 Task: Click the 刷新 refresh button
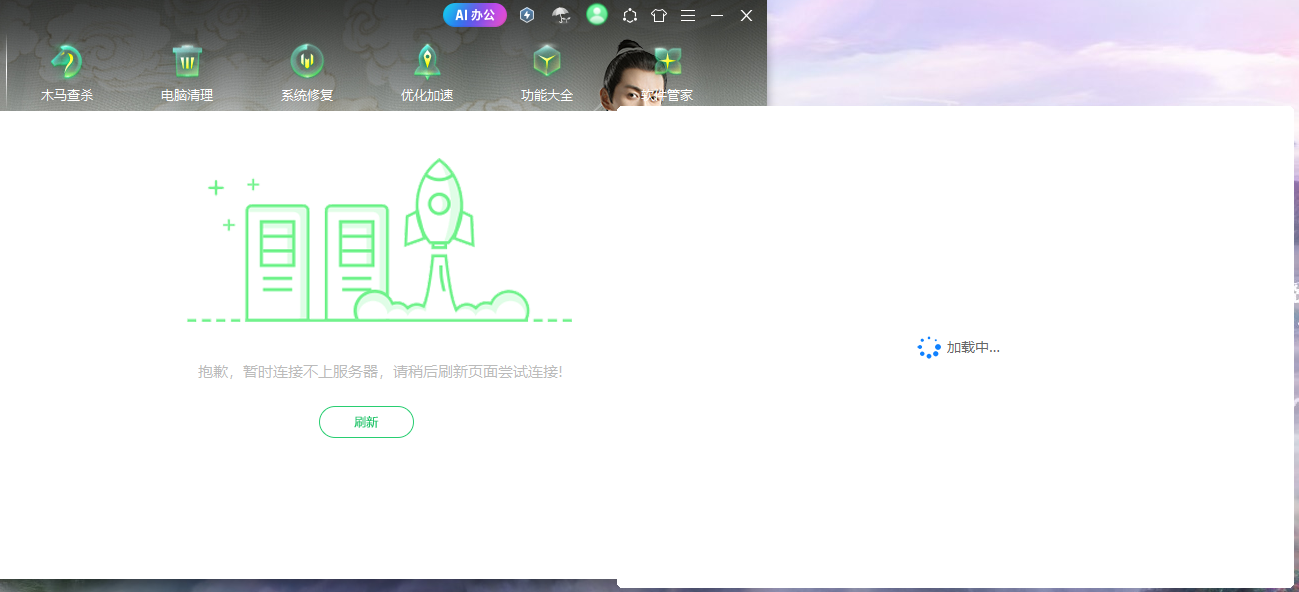pyautogui.click(x=366, y=422)
